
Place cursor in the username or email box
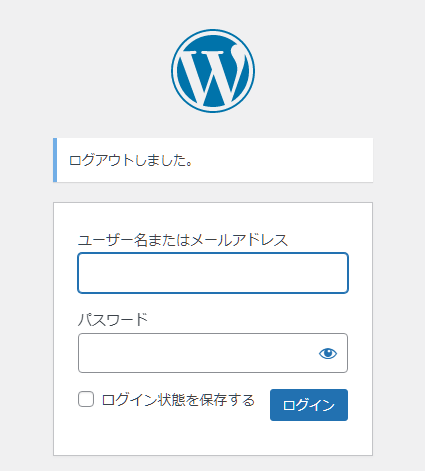pos(213,273)
